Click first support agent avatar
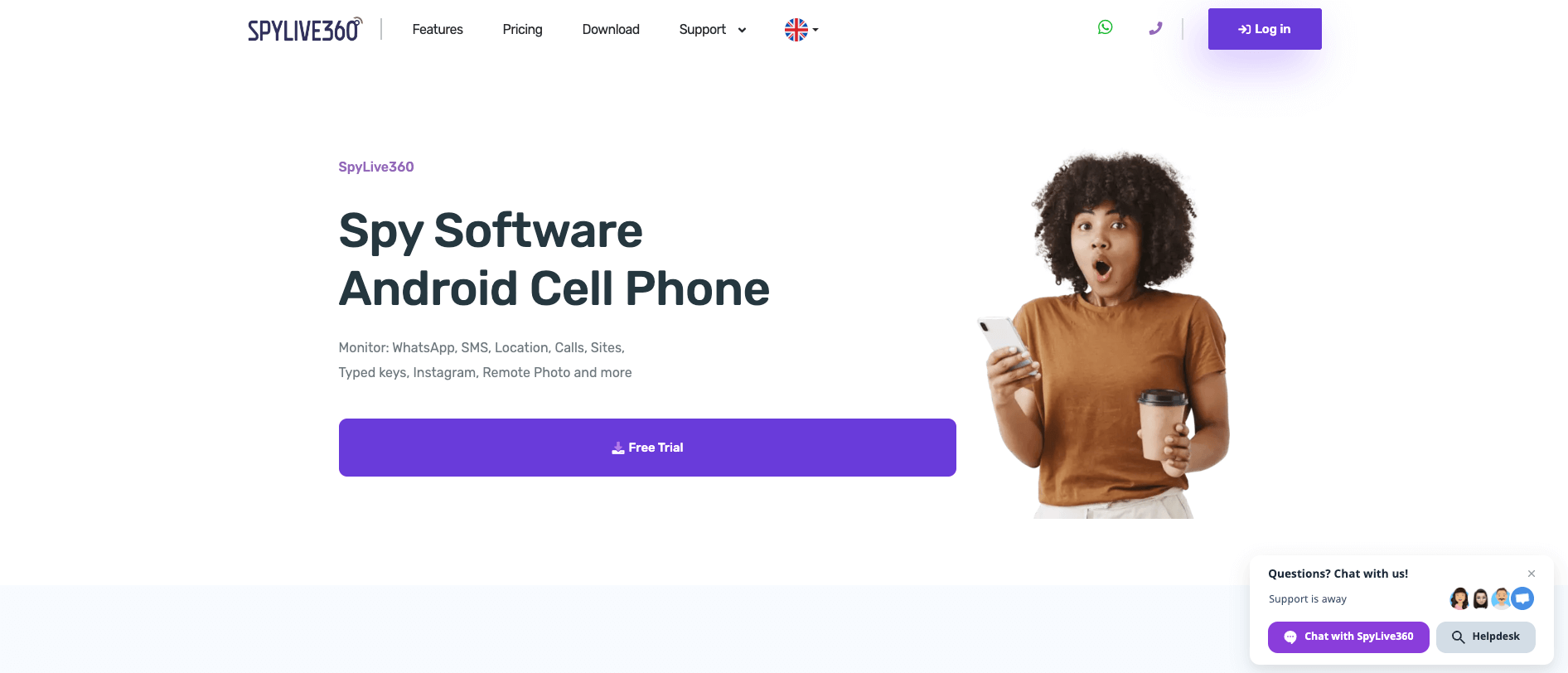 tap(1459, 598)
